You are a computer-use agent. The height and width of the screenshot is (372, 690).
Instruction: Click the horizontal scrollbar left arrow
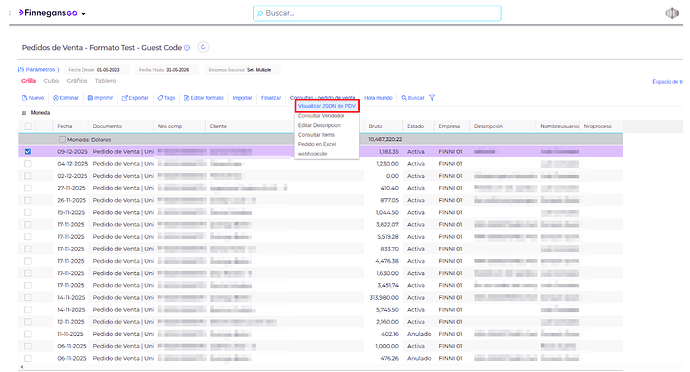click(x=22, y=367)
